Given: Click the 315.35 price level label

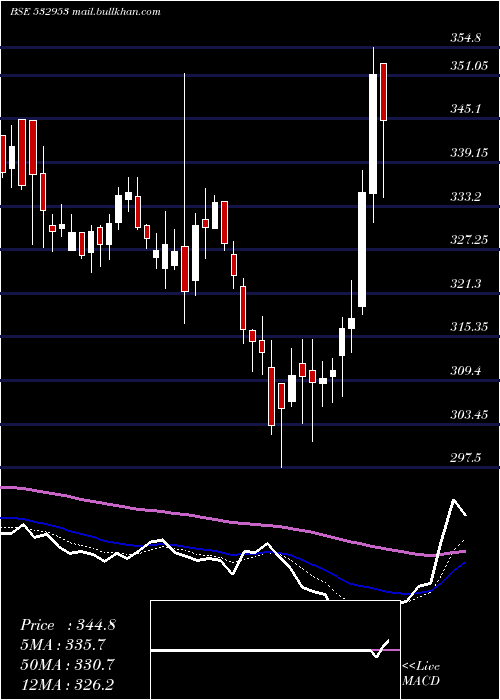Looking at the screenshot, I should coord(469,327).
